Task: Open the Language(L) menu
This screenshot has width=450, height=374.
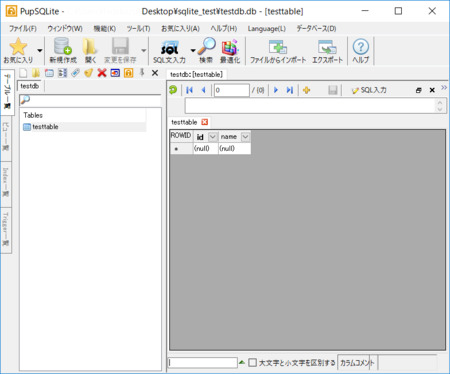Action: click(267, 29)
